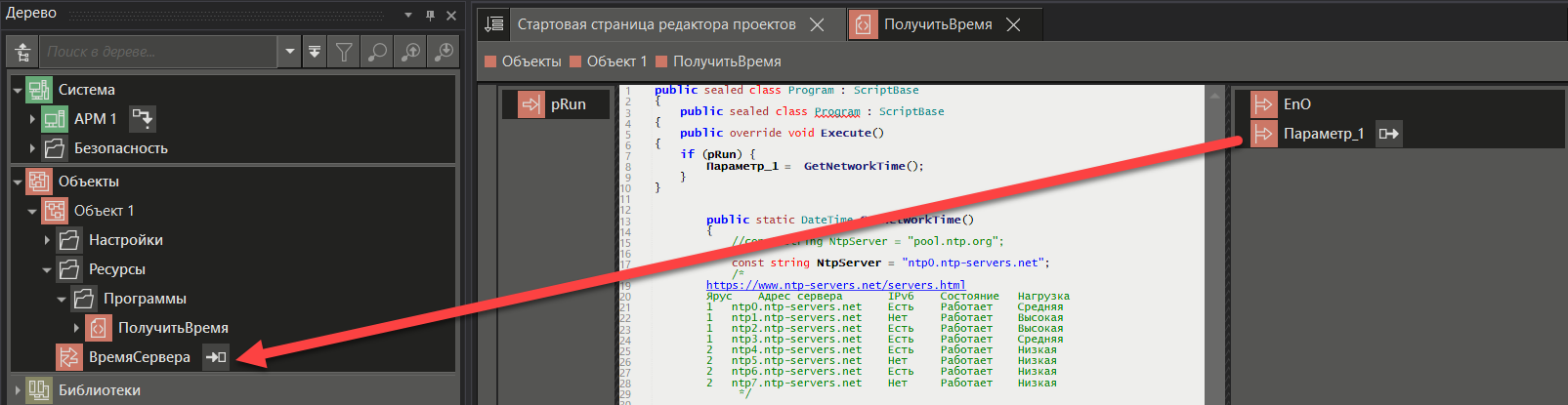
Task: Close the ПолучитьВремя tab
Action: [1013, 24]
